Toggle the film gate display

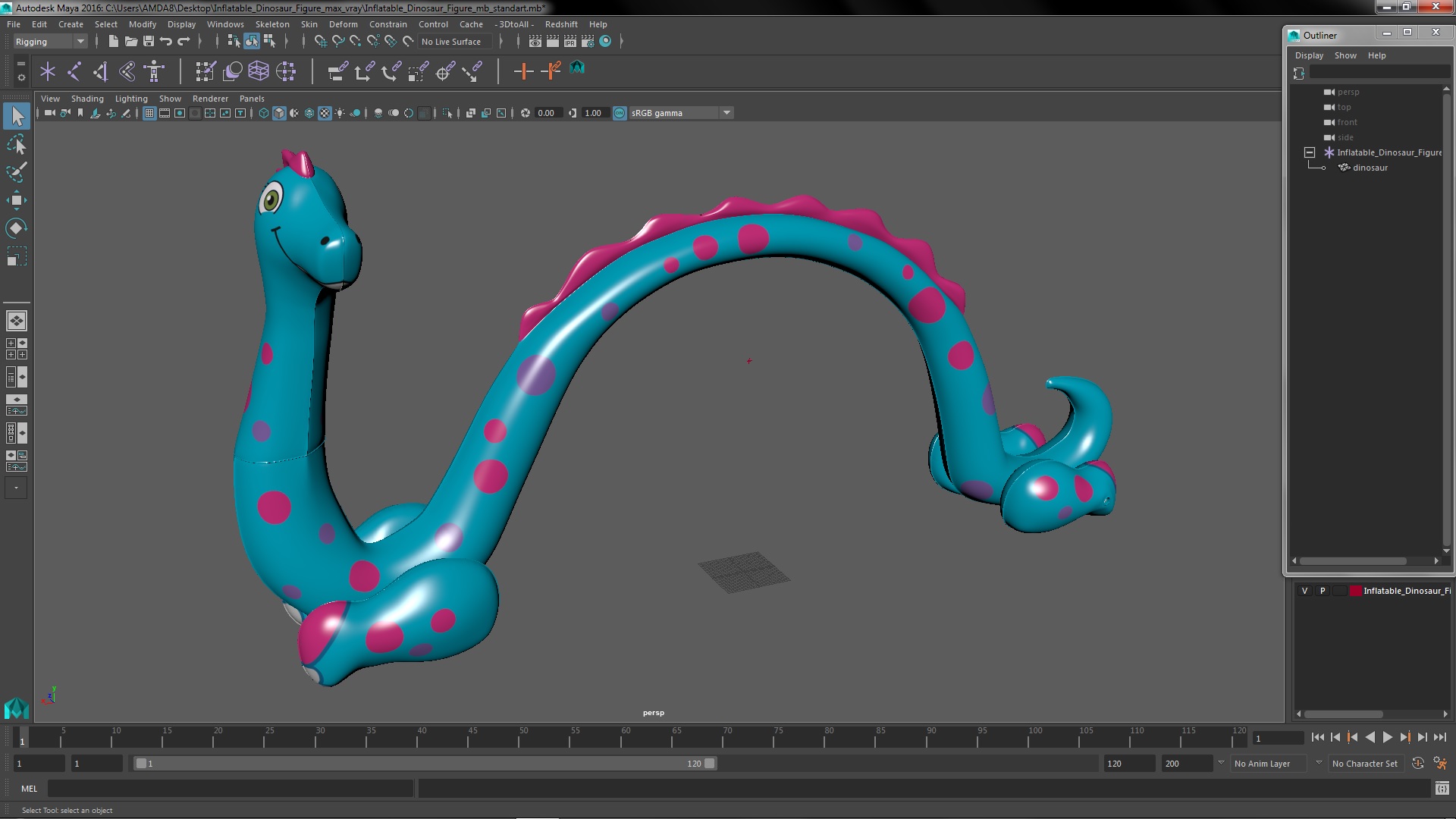coord(165,113)
